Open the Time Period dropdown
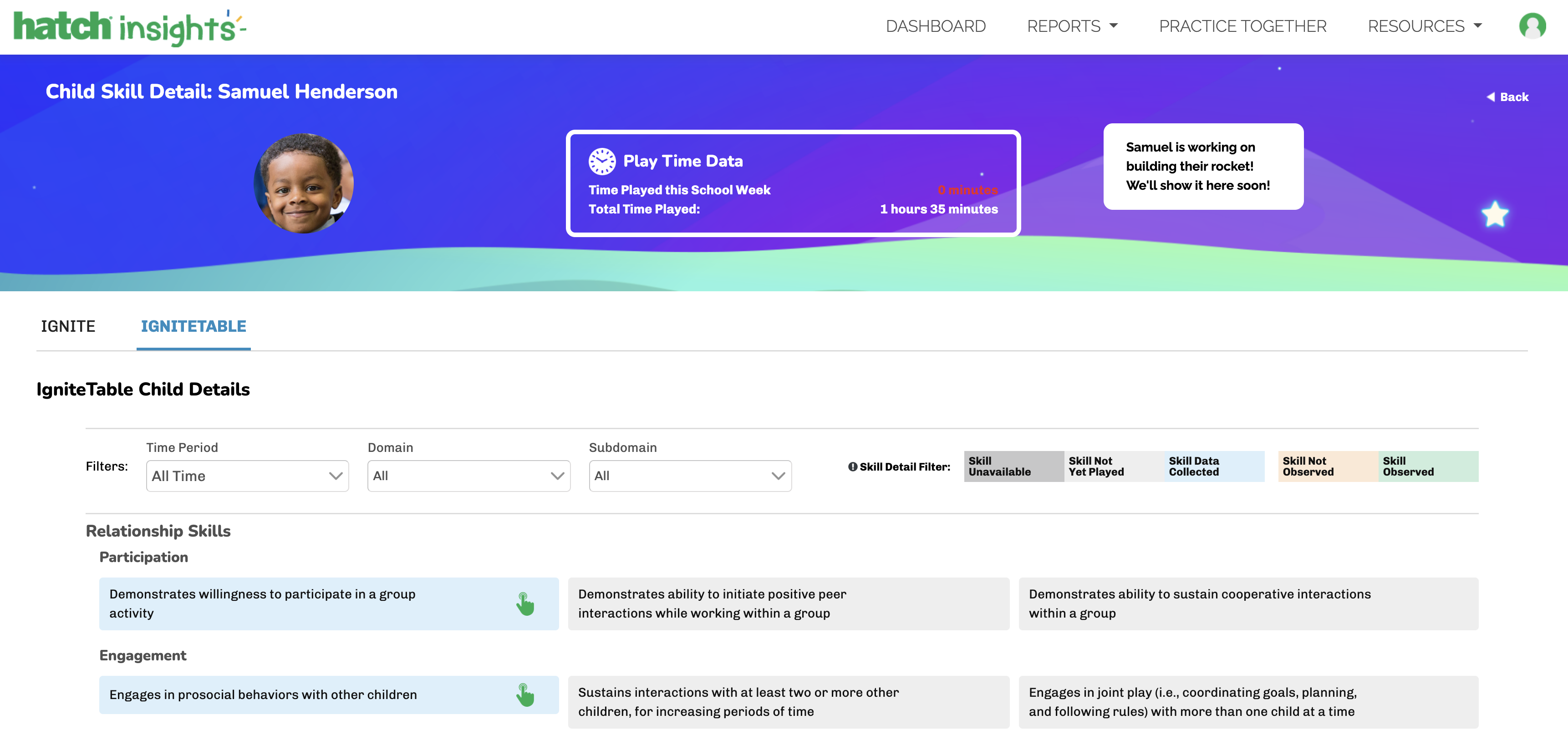This screenshot has width=1568, height=740. point(247,476)
